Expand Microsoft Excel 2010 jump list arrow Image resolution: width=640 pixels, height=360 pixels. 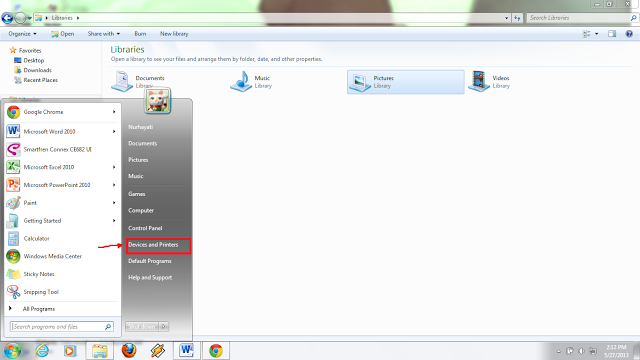pyautogui.click(x=114, y=167)
